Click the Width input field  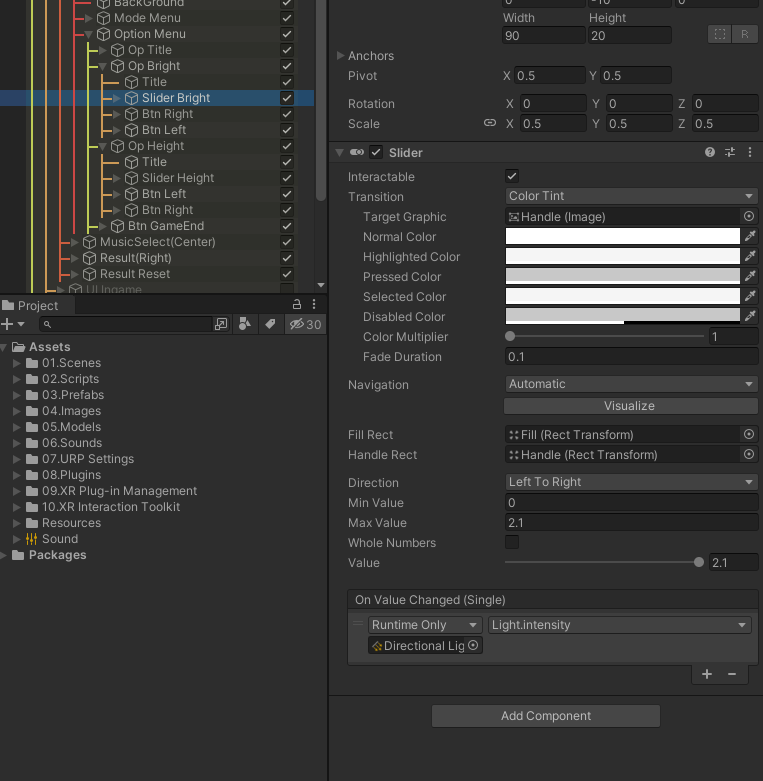point(543,35)
